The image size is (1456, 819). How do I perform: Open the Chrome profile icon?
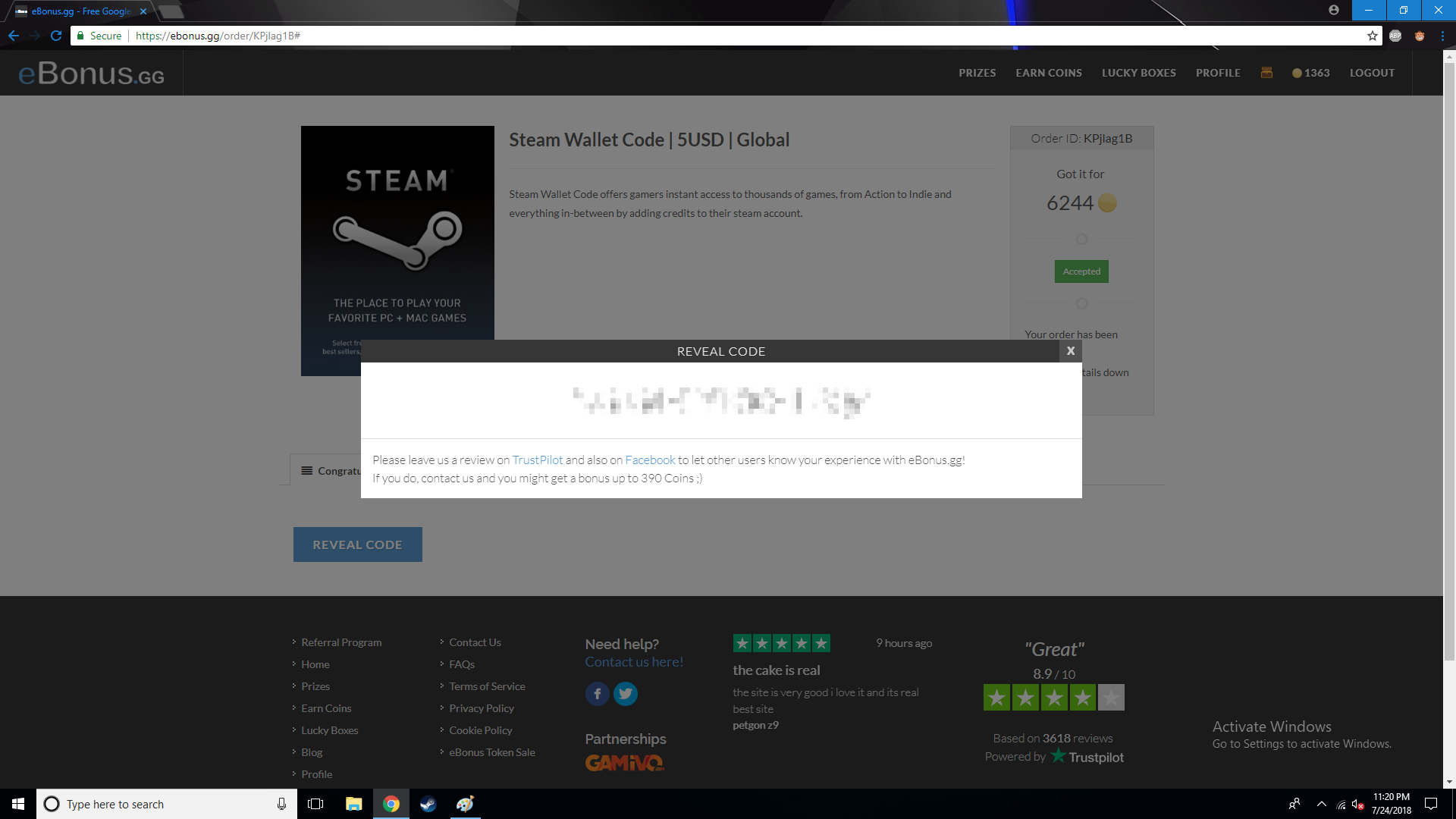[1333, 10]
